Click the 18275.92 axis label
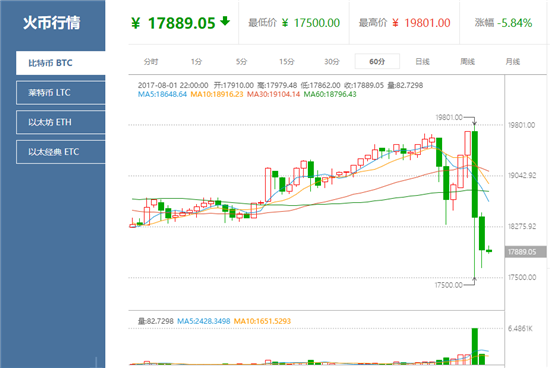Screen dimensions: 550x368 click(x=522, y=227)
